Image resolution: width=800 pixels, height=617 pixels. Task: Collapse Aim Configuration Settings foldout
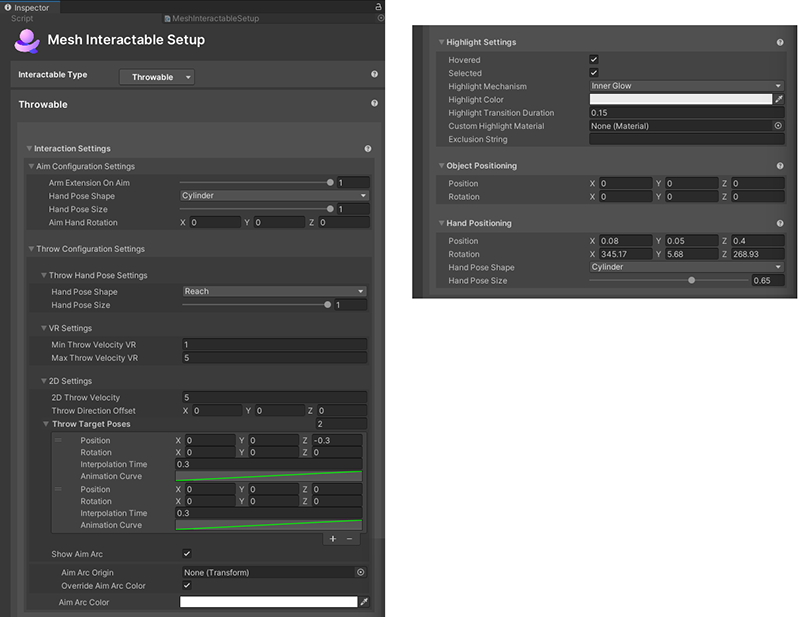tap(32, 166)
